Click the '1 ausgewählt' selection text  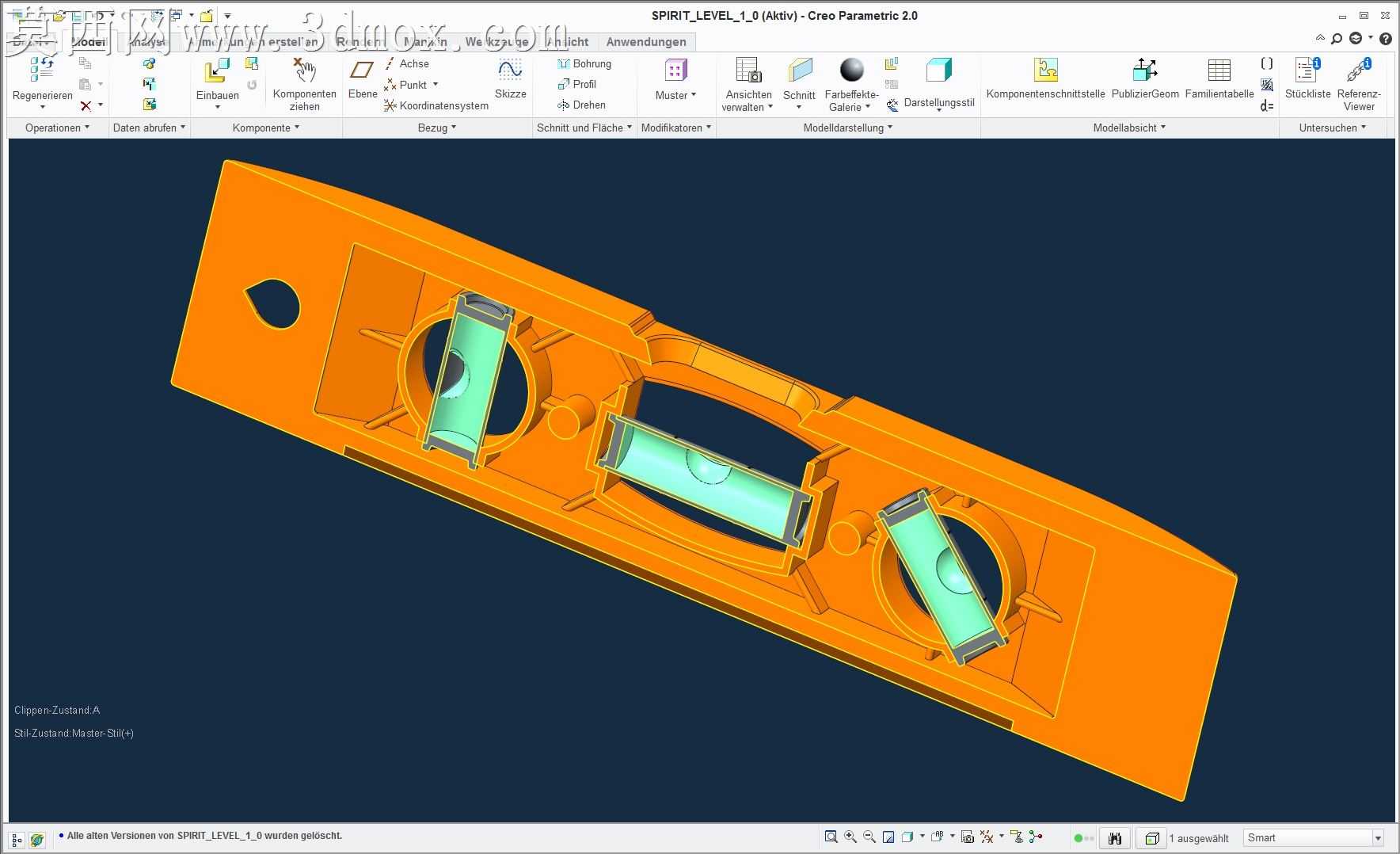click(1199, 838)
